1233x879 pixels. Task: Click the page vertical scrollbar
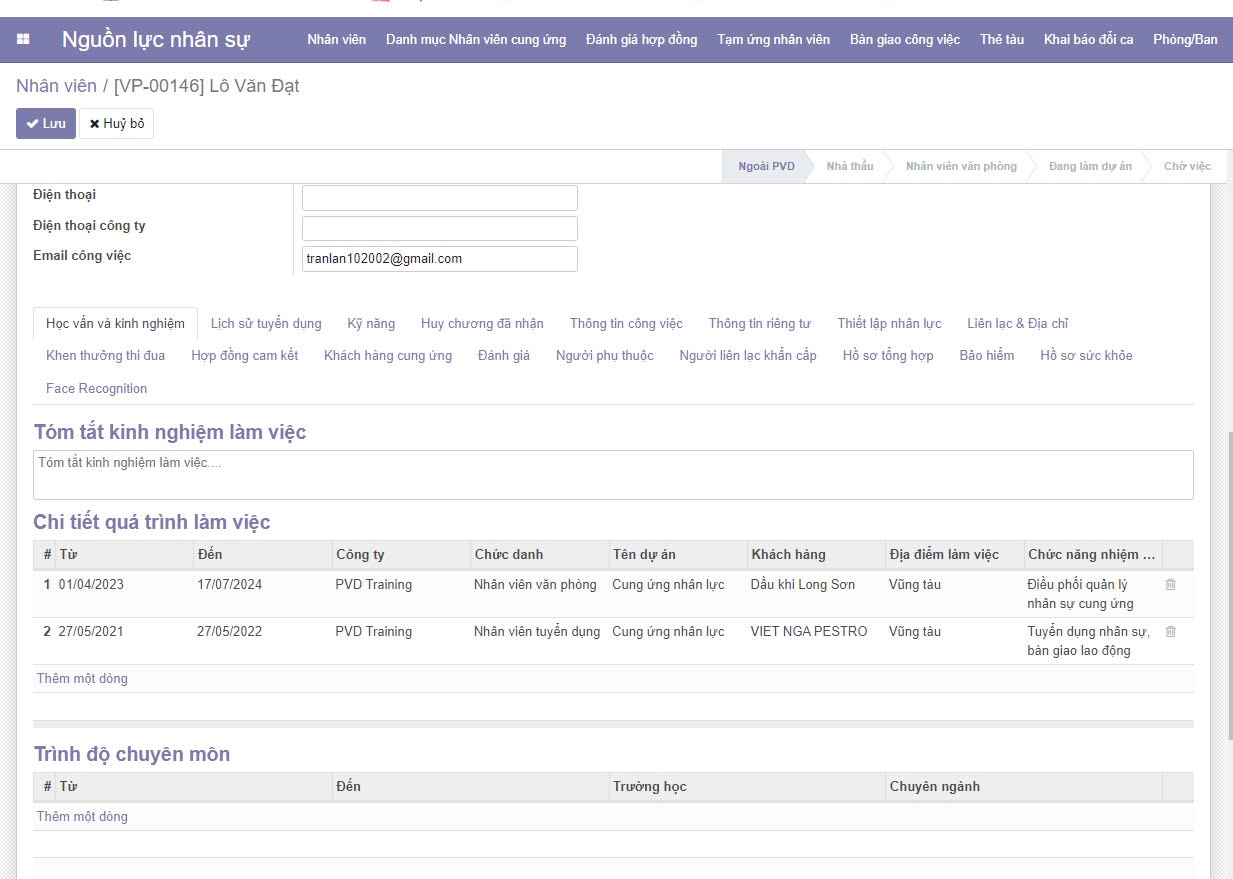click(x=1229, y=585)
